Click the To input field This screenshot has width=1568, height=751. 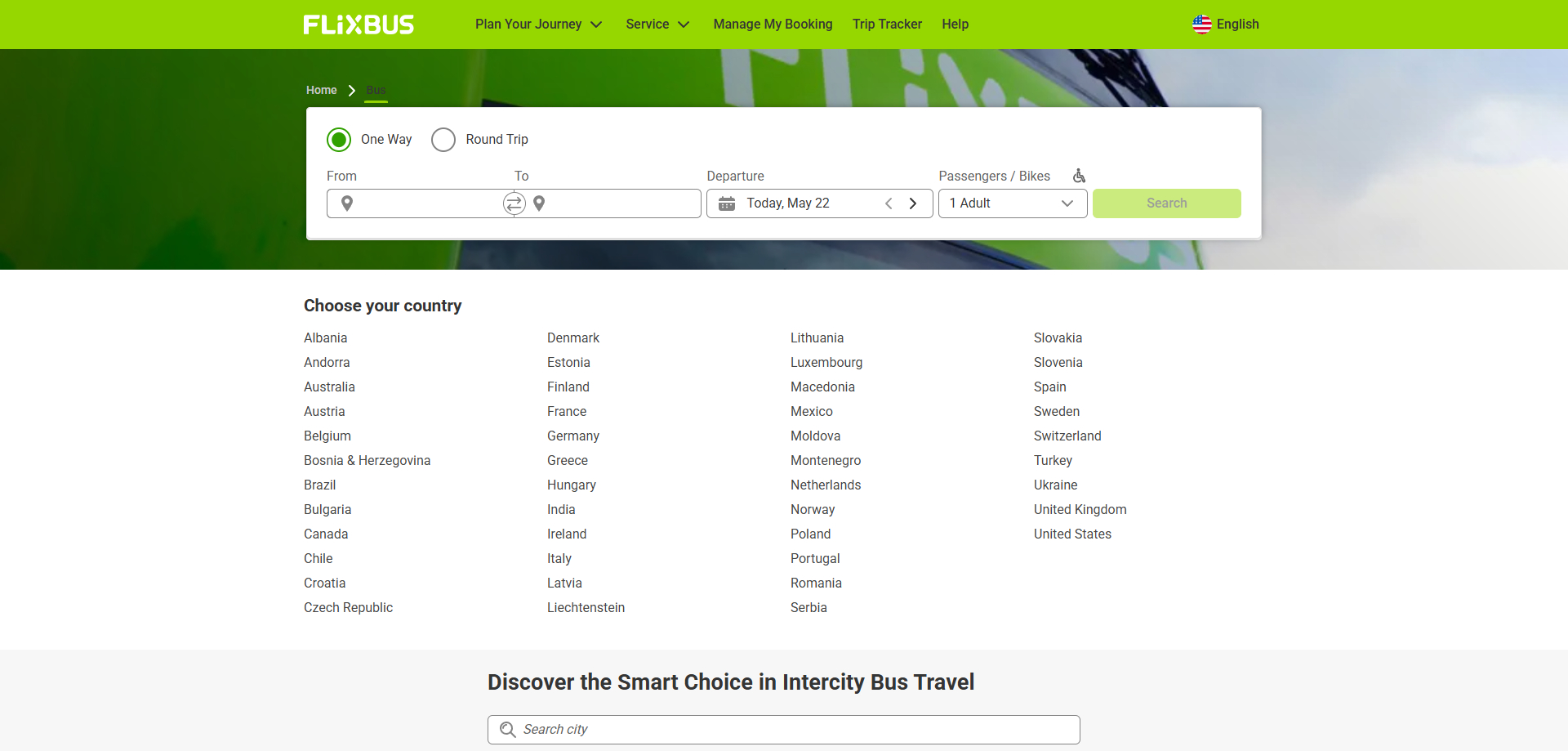coord(608,203)
